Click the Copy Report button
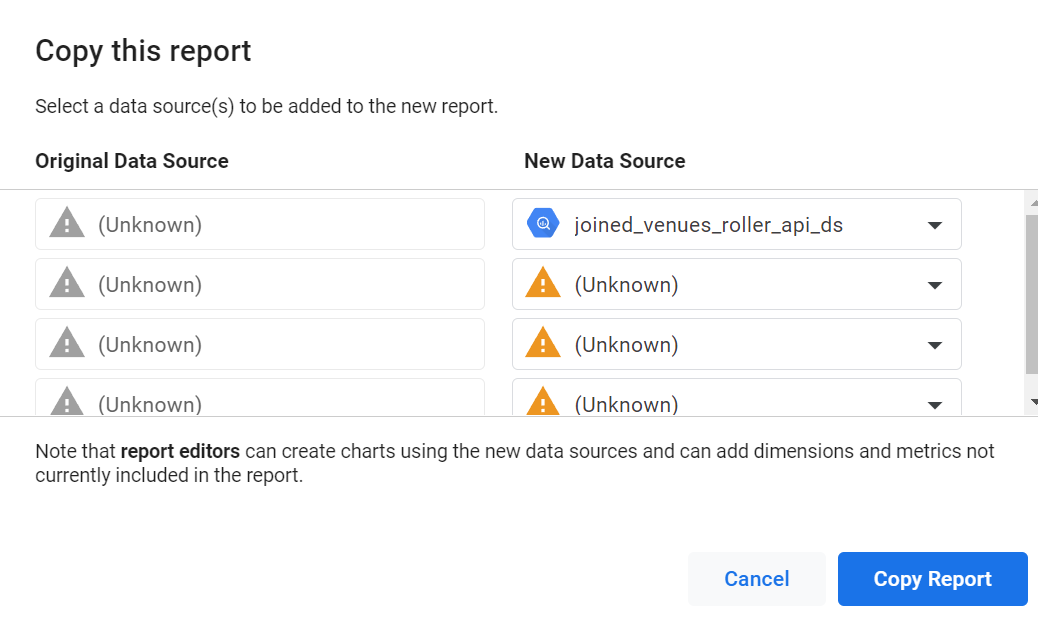The image size is (1038, 617). (x=932, y=578)
